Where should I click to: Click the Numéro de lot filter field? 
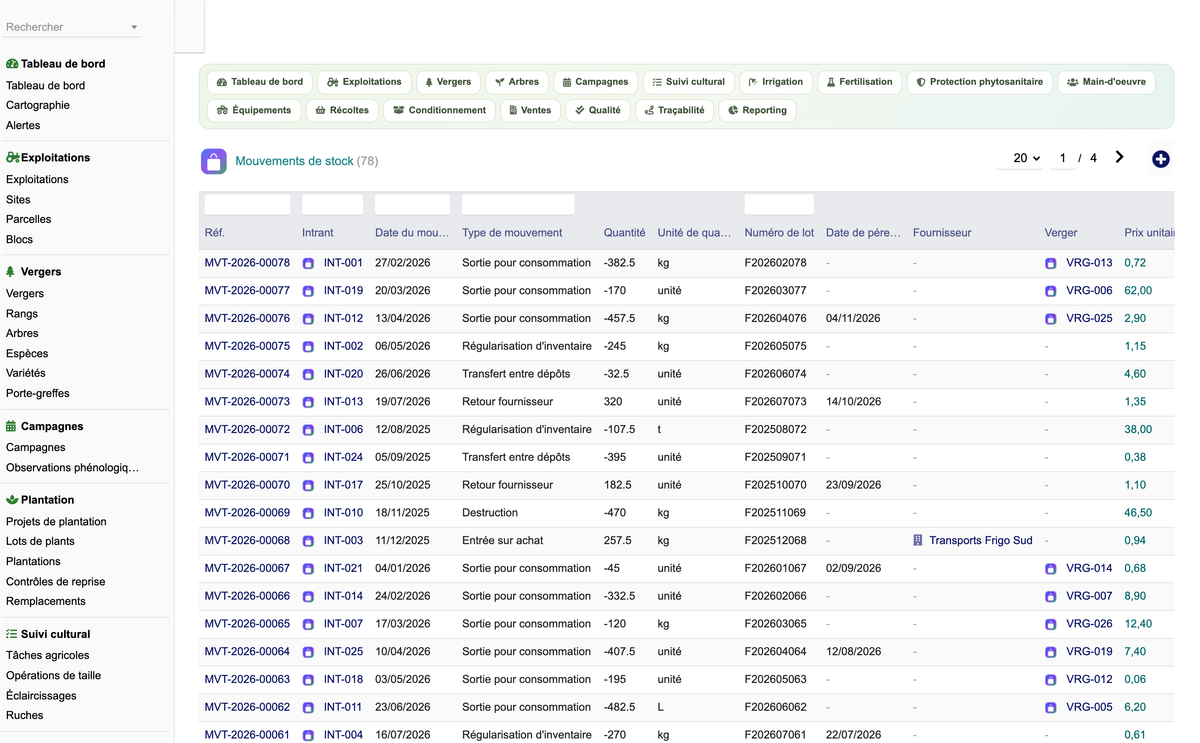[779, 204]
